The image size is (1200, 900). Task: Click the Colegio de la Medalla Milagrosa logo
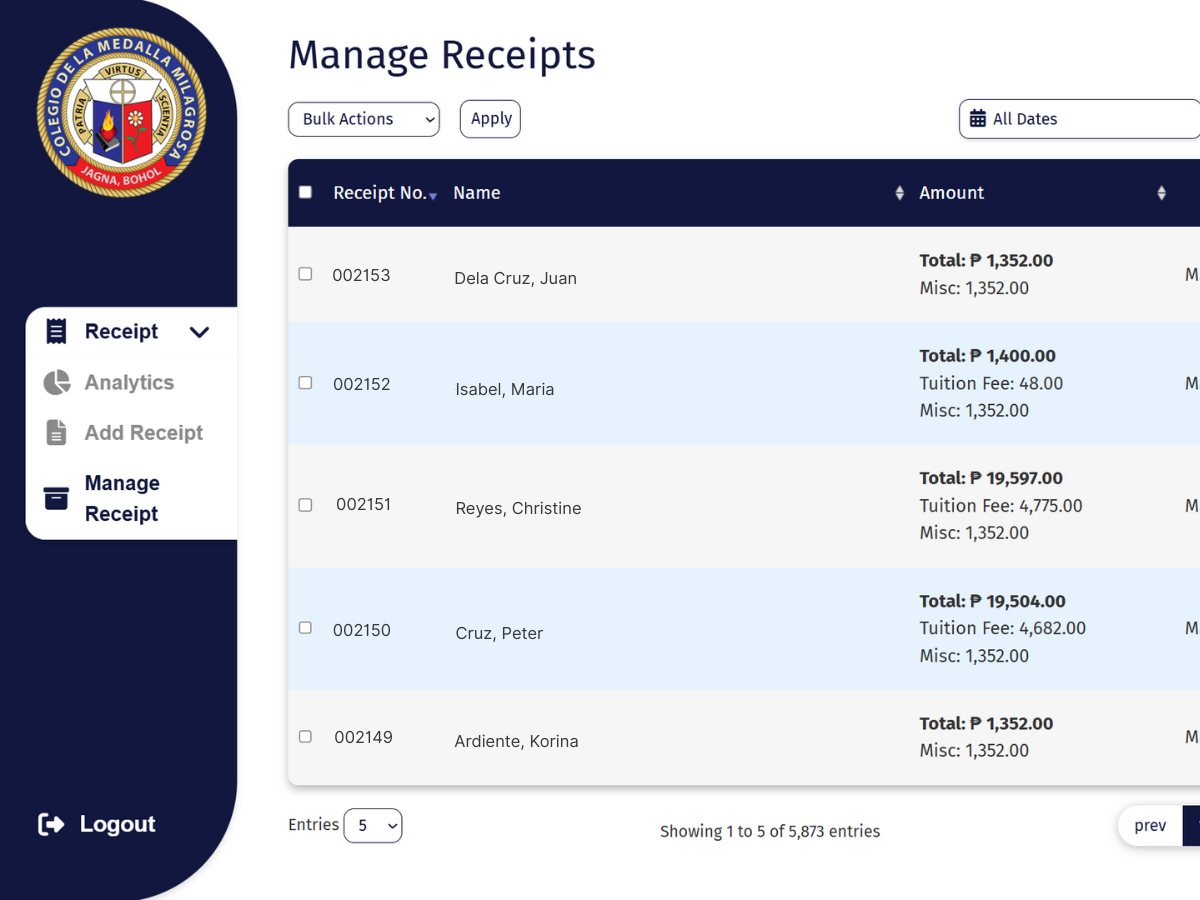coord(121,112)
